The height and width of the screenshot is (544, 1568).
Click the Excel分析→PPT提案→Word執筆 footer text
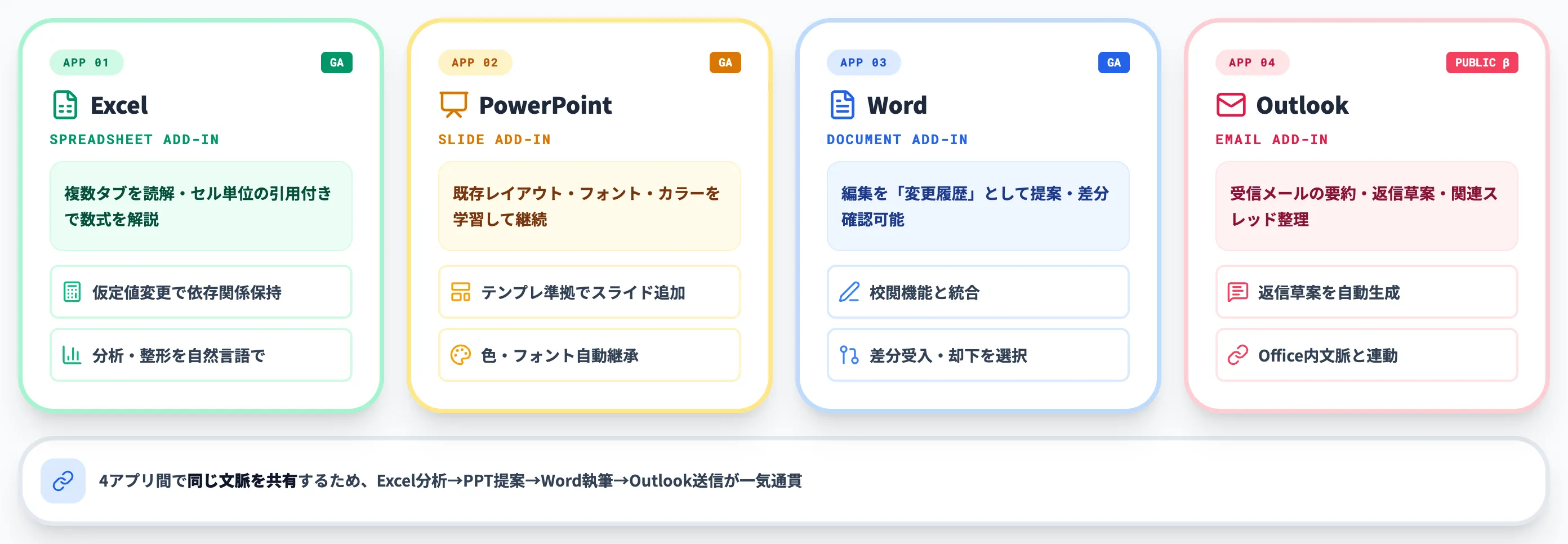point(495,481)
